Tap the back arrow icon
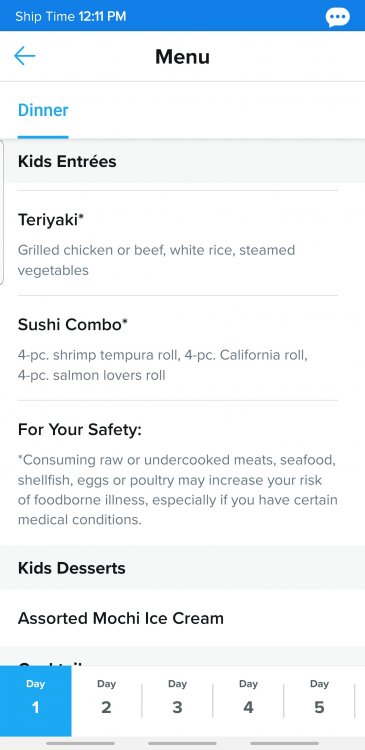Viewport: 365px width, 750px height. point(24,56)
